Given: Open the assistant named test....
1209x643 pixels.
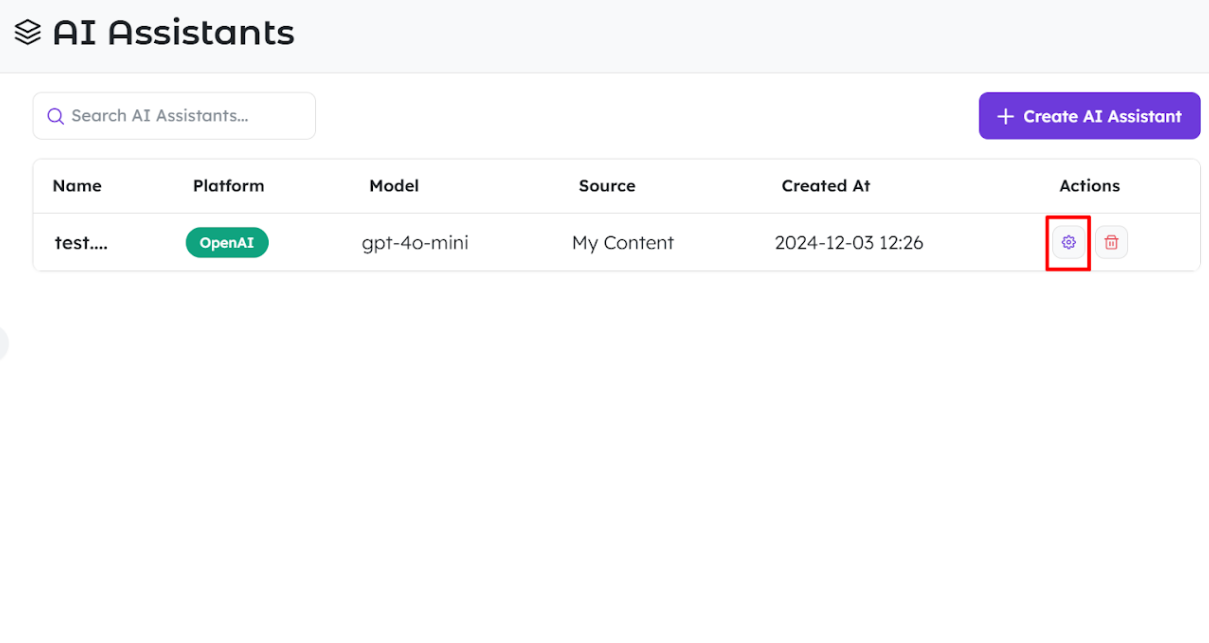Looking at the screenshot, I should pyautogui.click(x=81, y=242).
